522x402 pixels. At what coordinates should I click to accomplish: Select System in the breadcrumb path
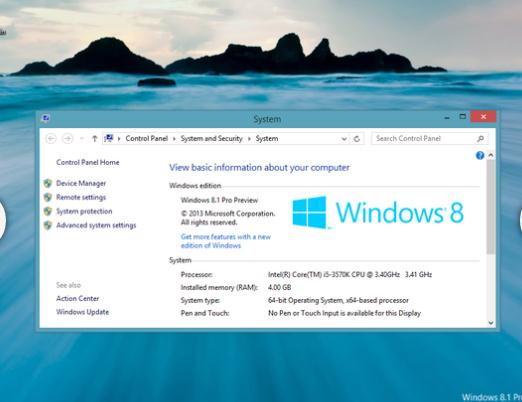[x=267, y=138]
